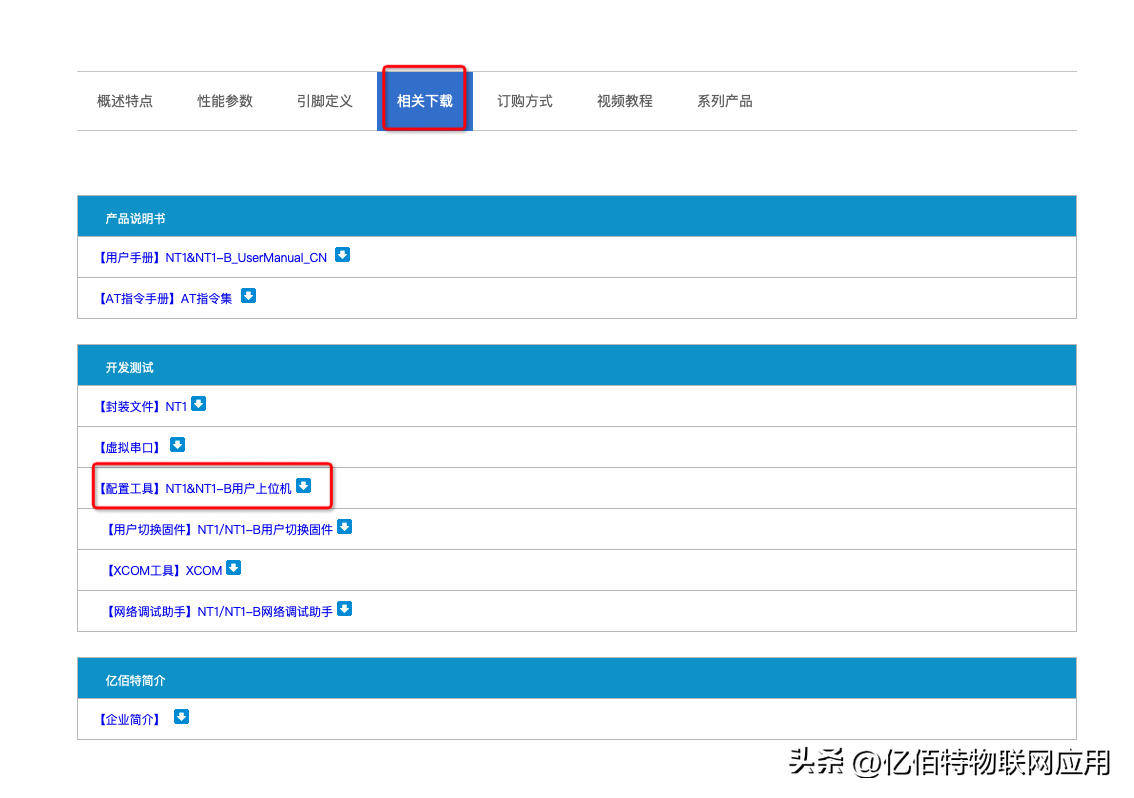Click download icon after 用户切换固件

[x=344, y=527]
